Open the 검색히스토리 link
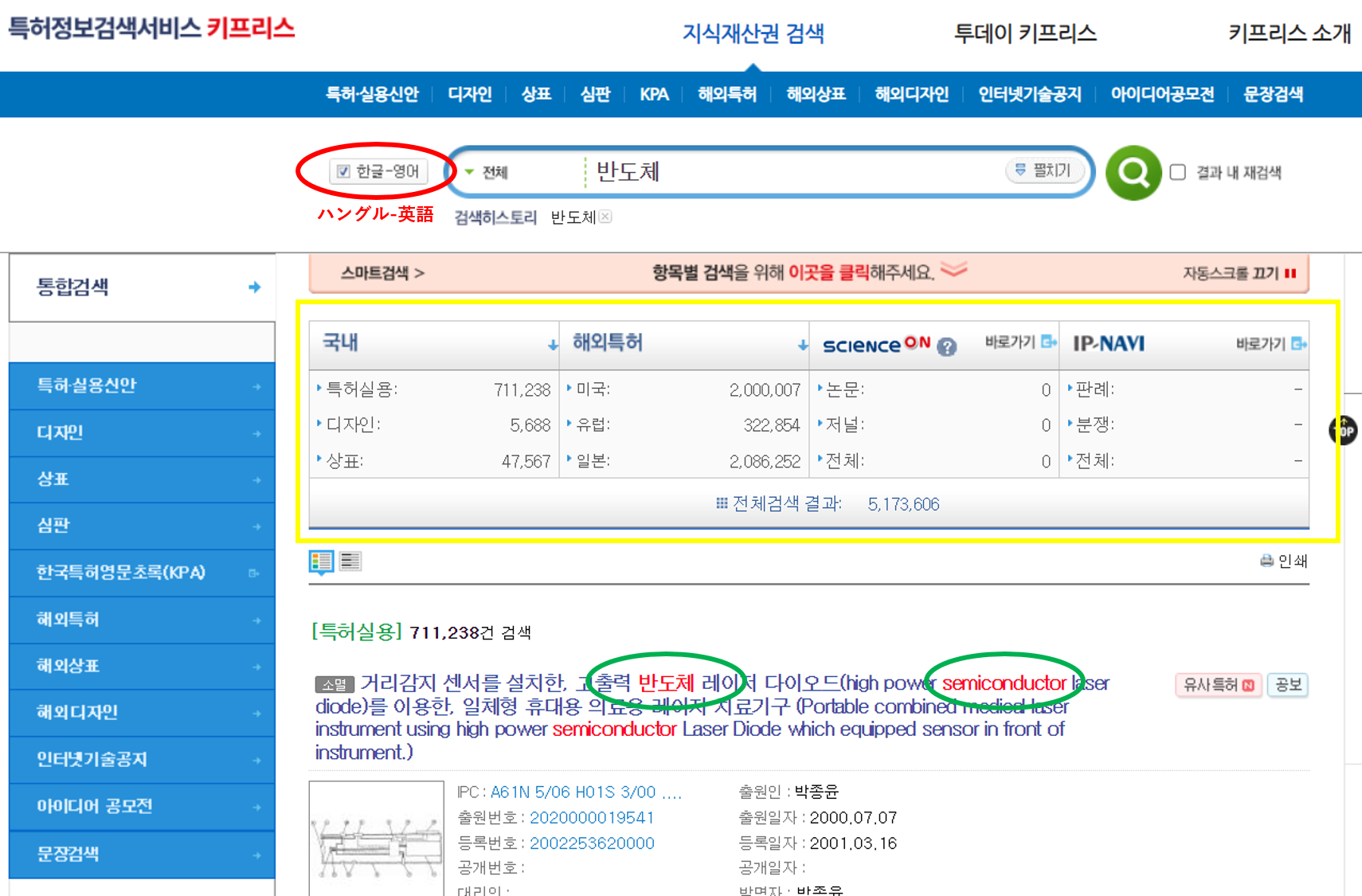Screen dimensions: 1362x896 (x=495, y=217)
